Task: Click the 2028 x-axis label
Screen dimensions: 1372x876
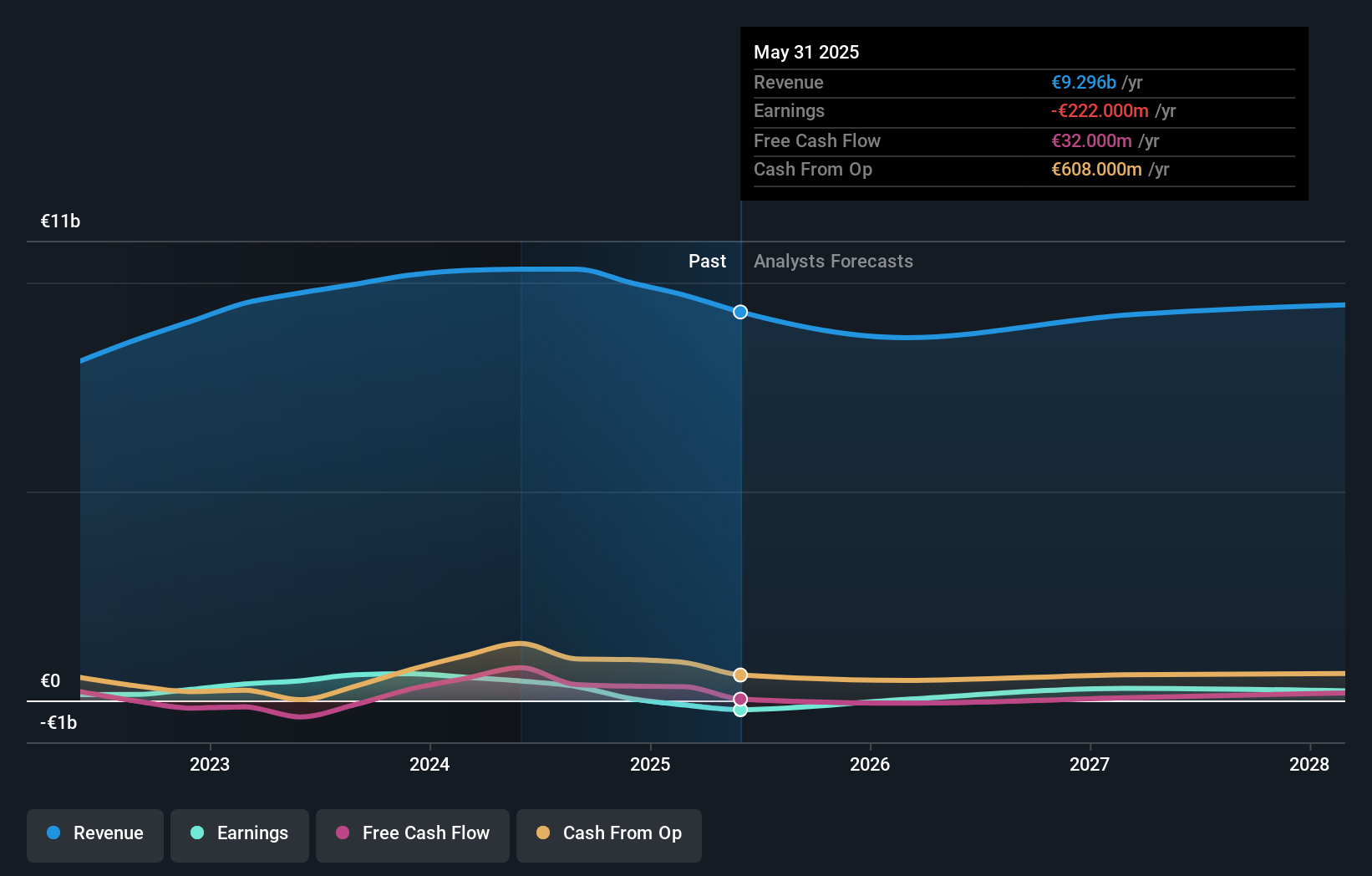Action: point(1309,764)
